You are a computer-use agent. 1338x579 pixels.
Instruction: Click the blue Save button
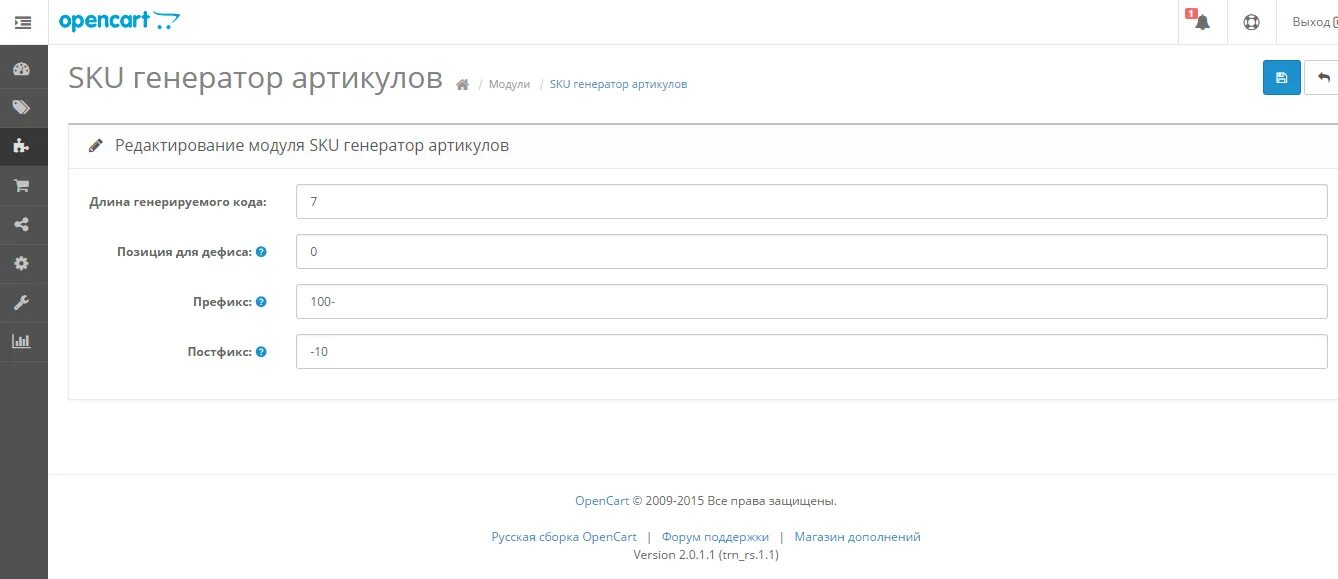(1282, 78)
